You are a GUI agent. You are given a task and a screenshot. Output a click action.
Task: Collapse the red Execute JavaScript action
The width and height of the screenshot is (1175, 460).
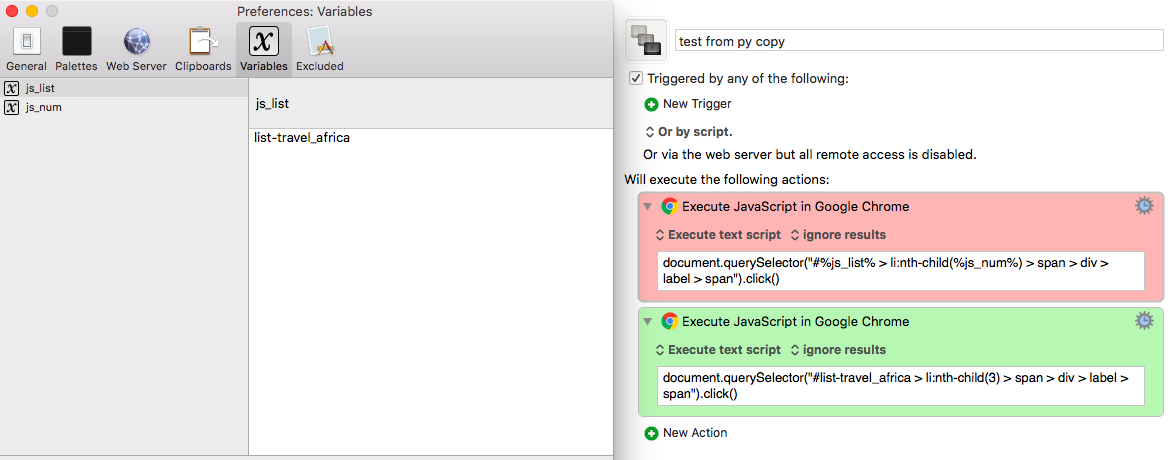648,206
